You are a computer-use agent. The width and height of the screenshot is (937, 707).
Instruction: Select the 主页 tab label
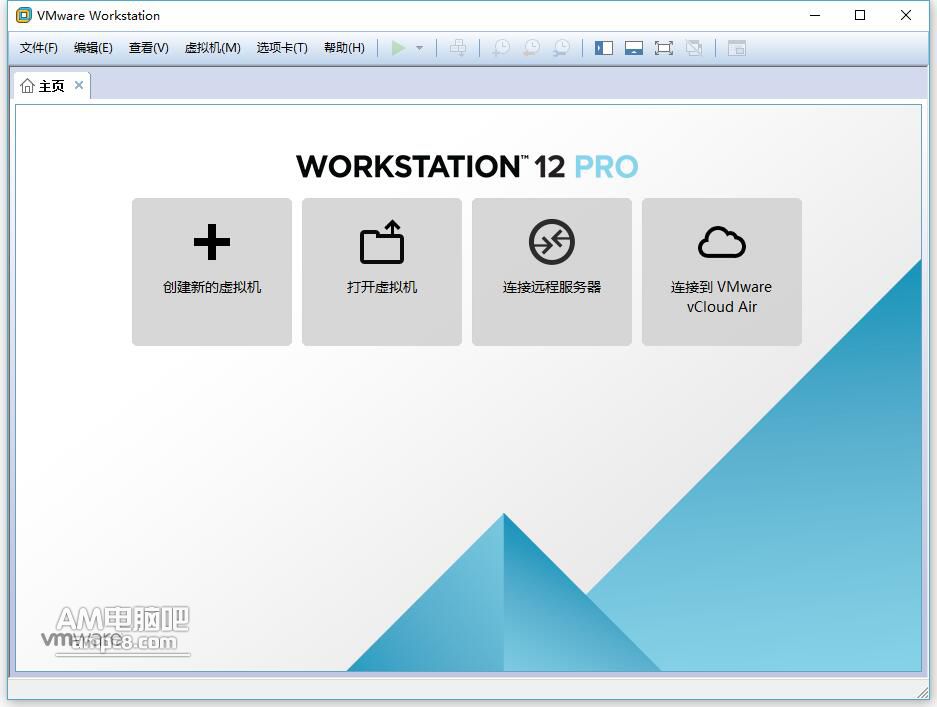[x=51, y=86]
